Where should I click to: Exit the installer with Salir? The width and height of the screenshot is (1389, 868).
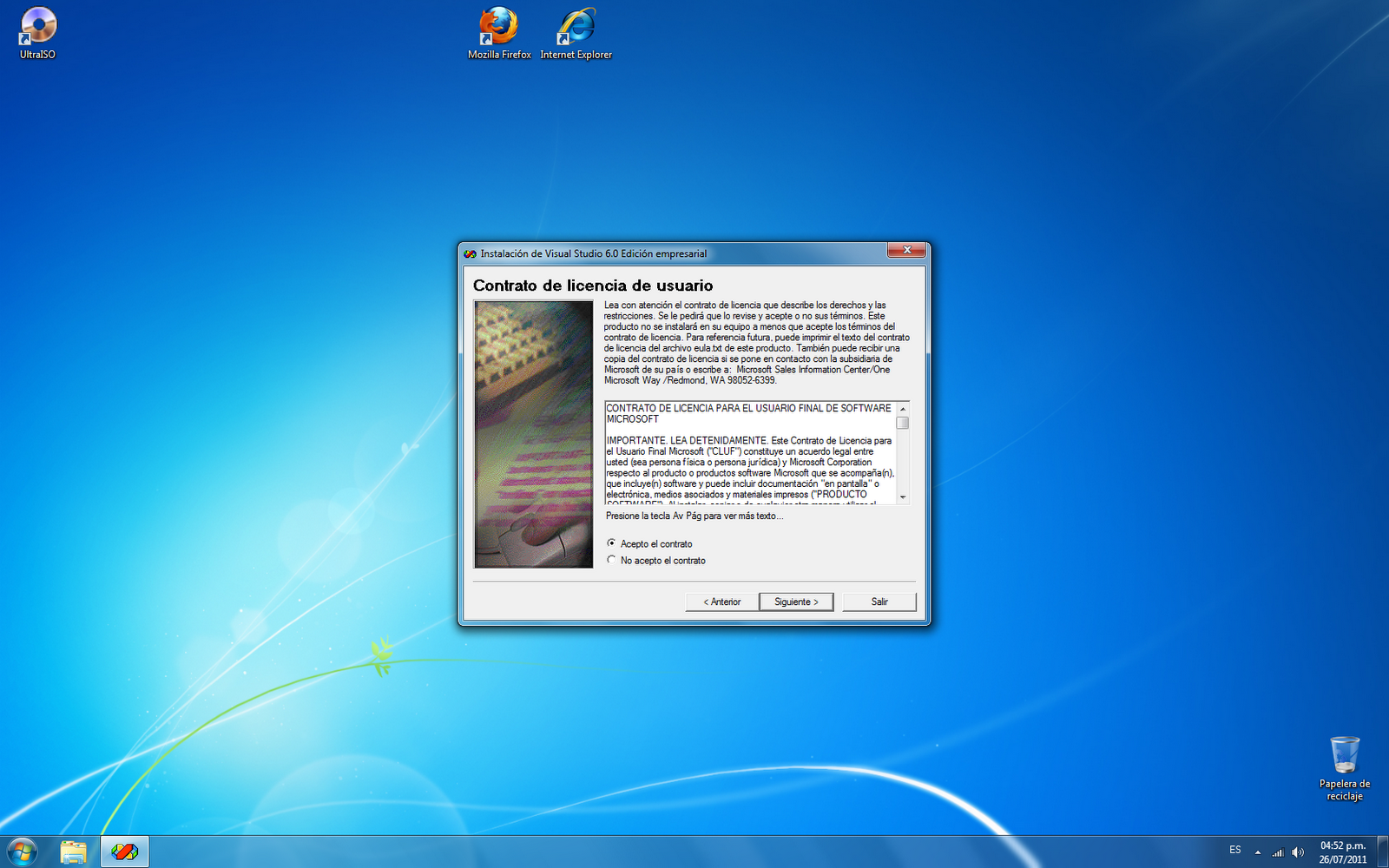[x=879, y=602]
